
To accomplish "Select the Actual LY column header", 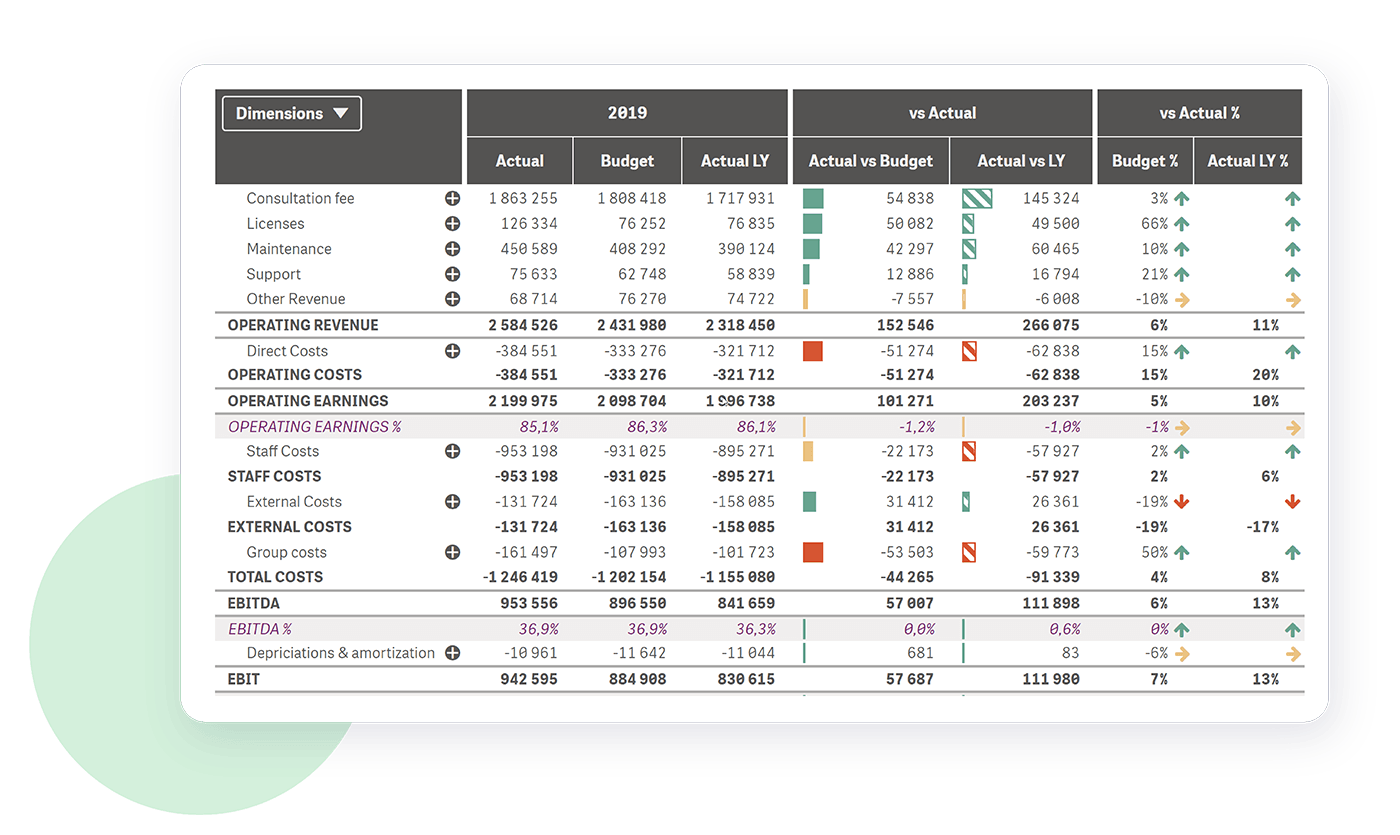I will (x=735, y=161).
